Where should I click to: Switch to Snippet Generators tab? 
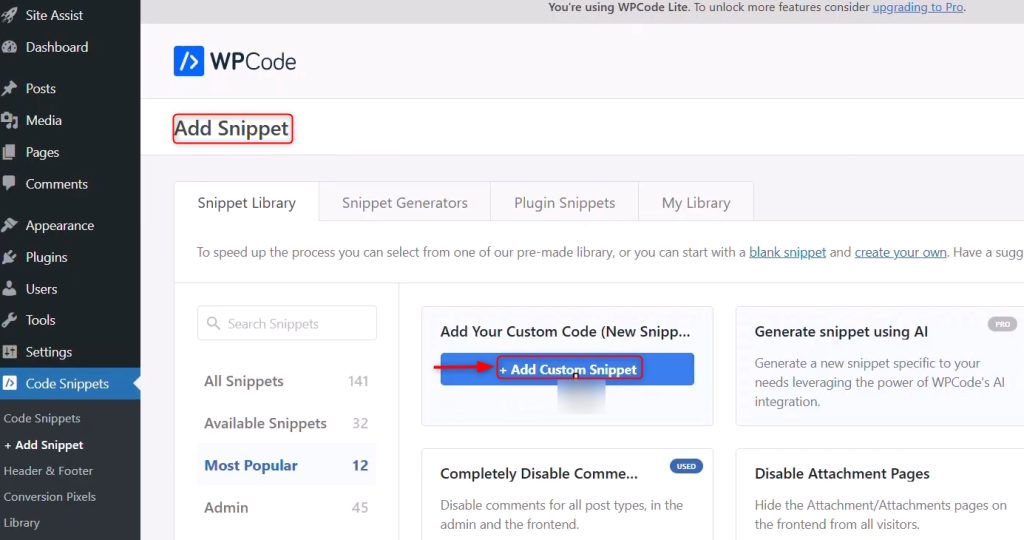click(405, 202)
